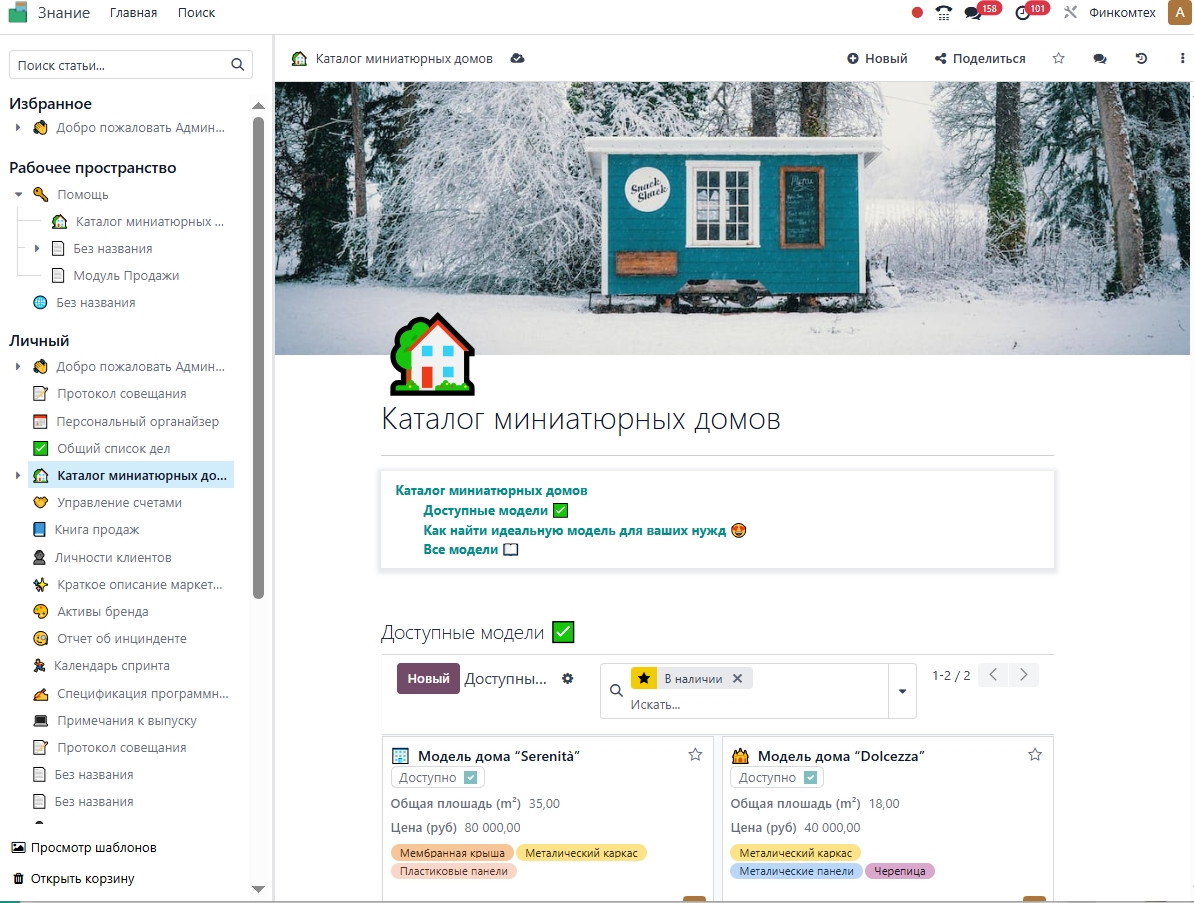Toggle Доступно checkbox on Serenità card

point(470,778)
